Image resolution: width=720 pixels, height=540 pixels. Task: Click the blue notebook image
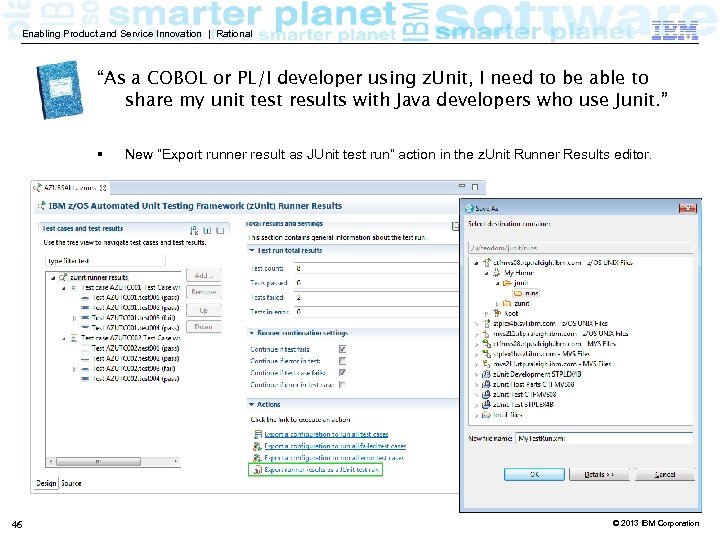(60, 90)
